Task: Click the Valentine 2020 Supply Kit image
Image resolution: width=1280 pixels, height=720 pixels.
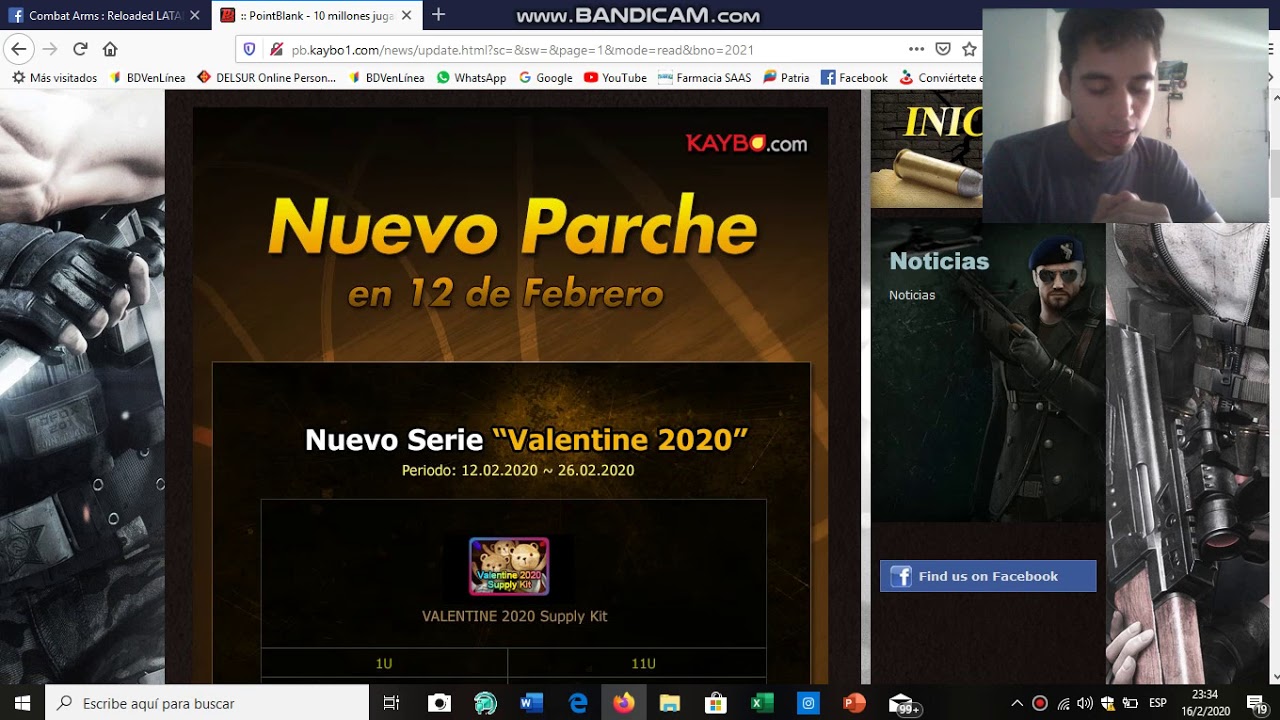Action: pyautogui.click(x=509, y=566)
